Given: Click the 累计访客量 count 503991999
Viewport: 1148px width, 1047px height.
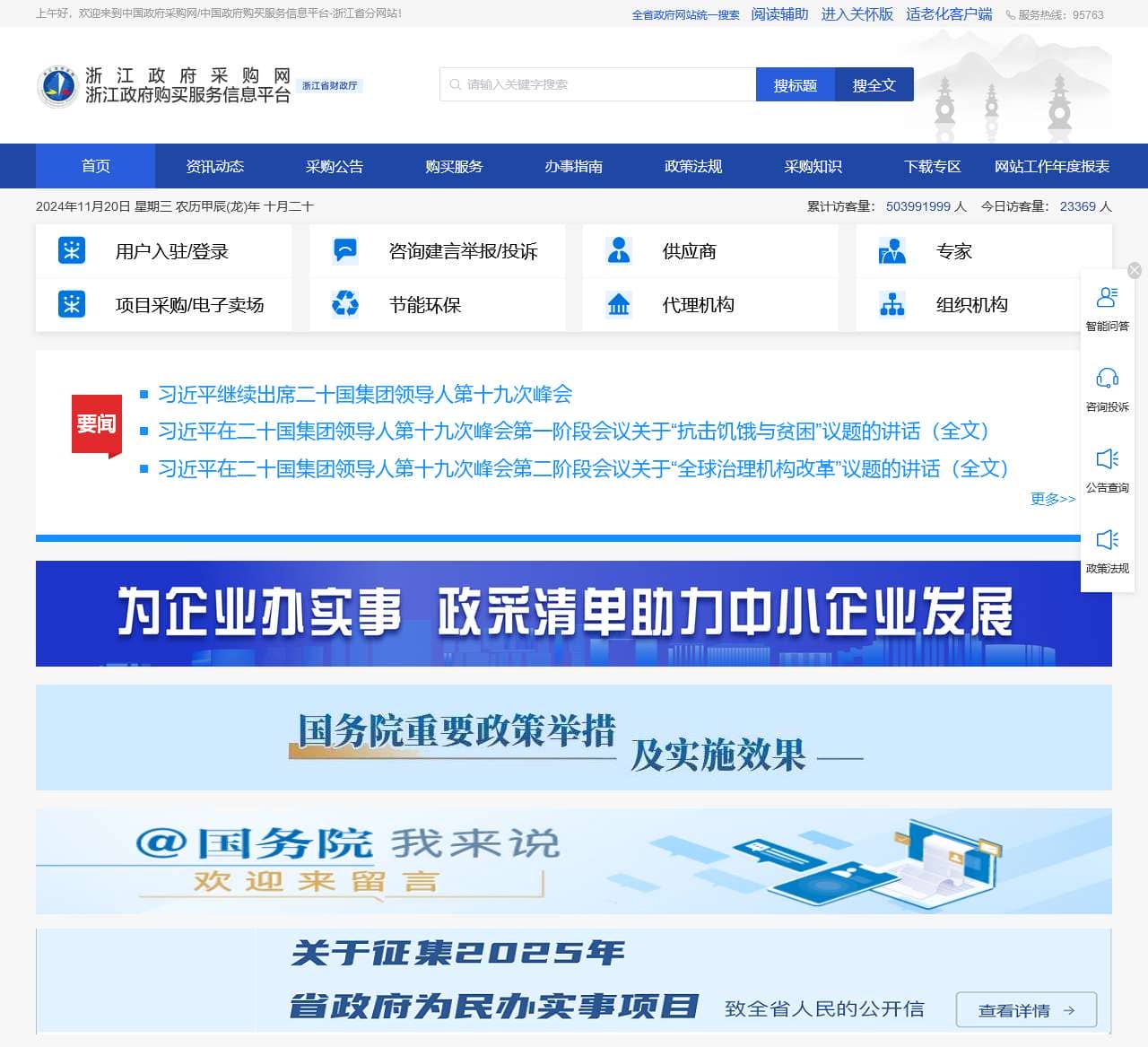Looking at the screenshot, I should coord(918,206).
